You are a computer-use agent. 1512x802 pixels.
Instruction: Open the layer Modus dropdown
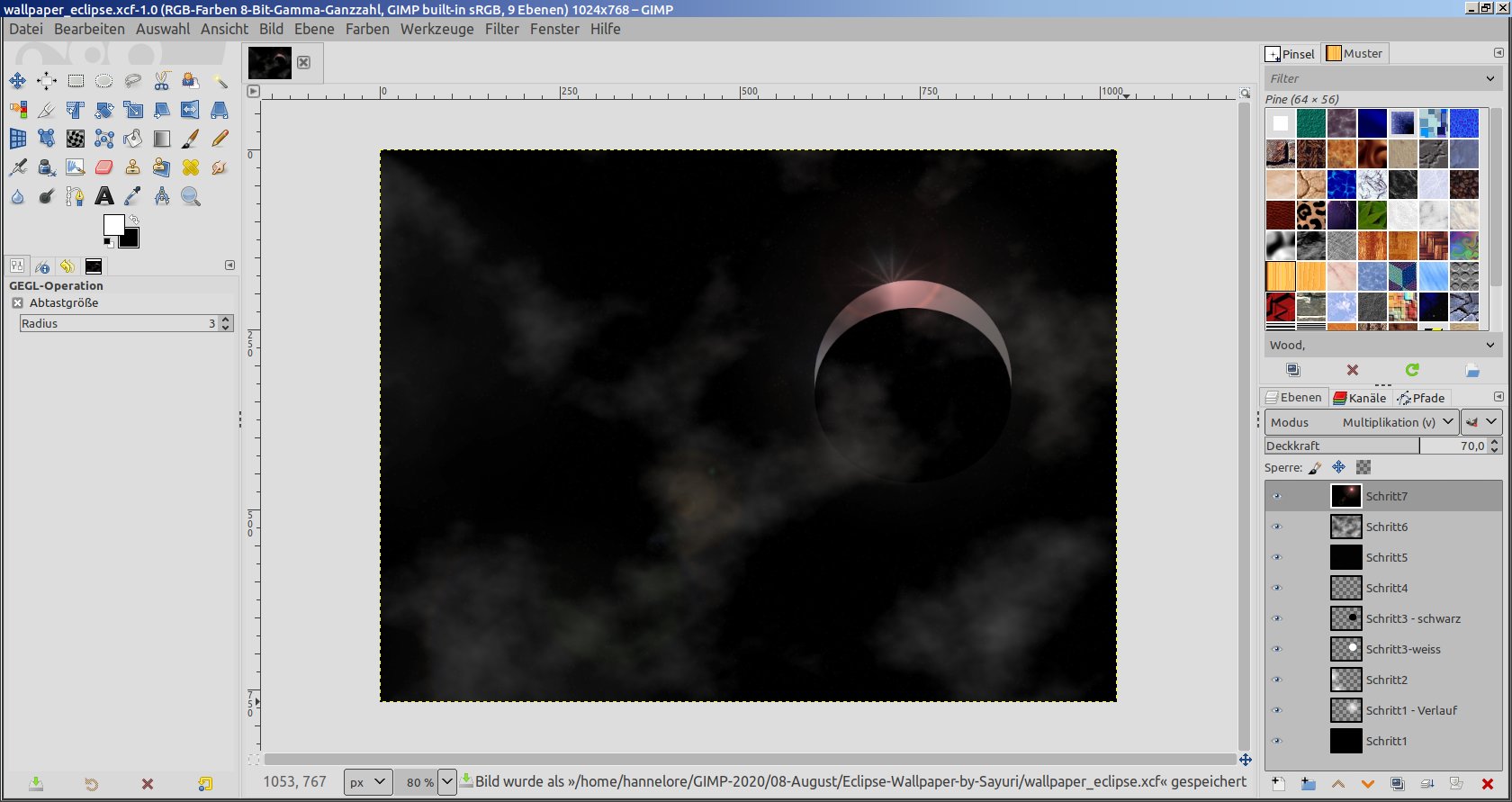click(x=1360, y=422)
